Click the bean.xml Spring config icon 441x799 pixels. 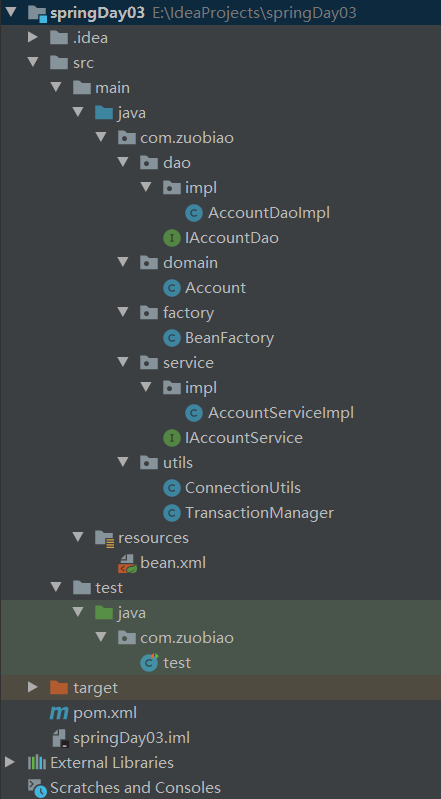[127, 563]
